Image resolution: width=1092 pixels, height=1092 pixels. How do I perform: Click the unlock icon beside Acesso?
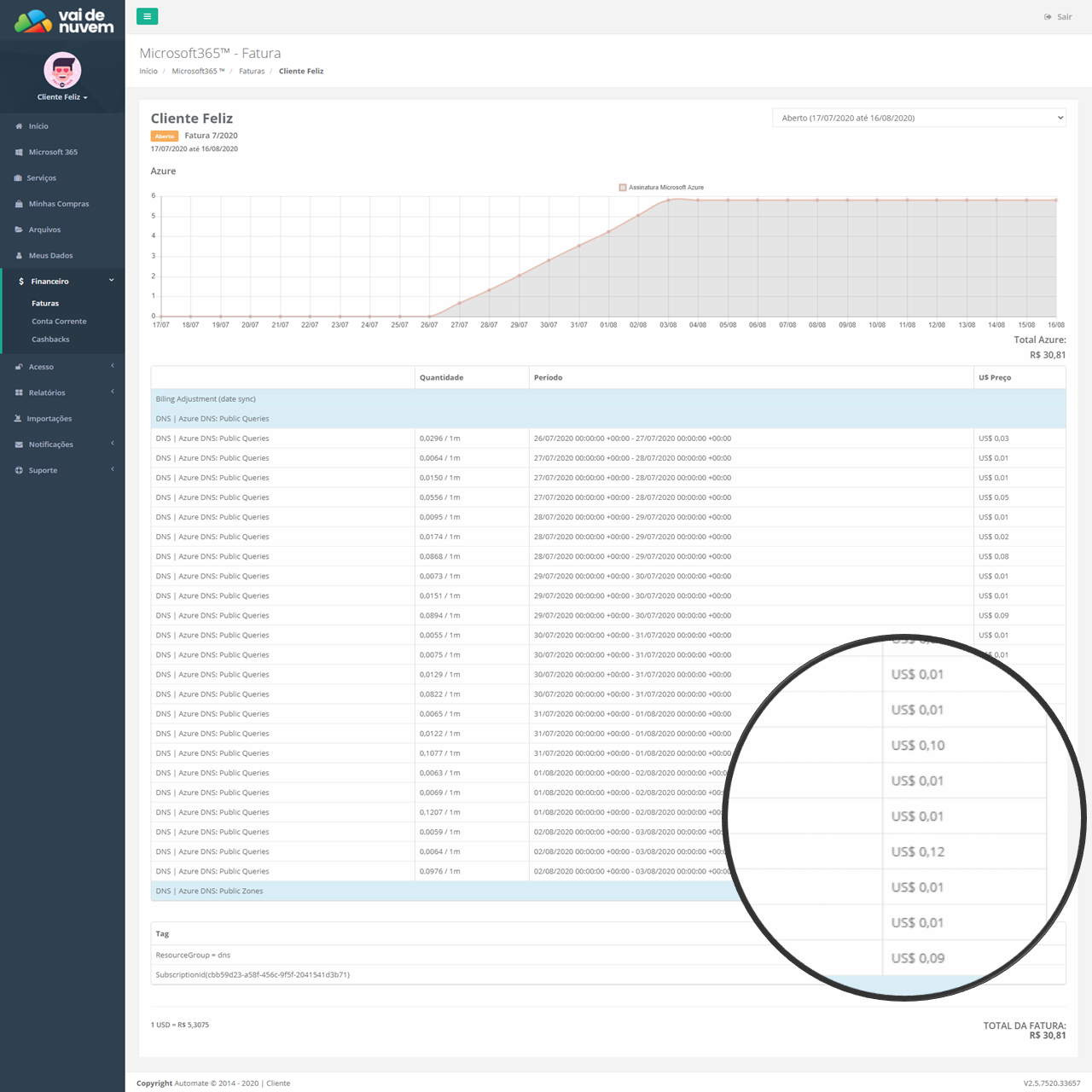pyautogui.click(x=19, y=367)
